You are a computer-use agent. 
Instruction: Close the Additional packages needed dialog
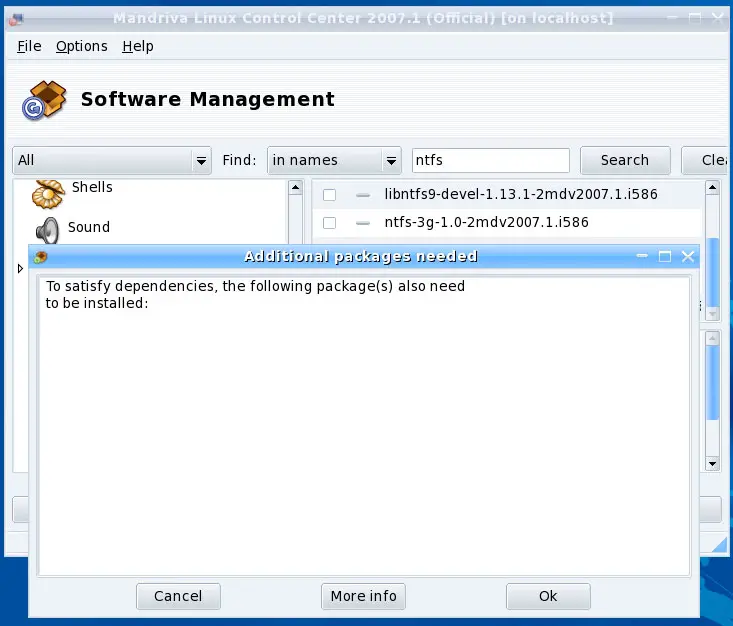688,256
